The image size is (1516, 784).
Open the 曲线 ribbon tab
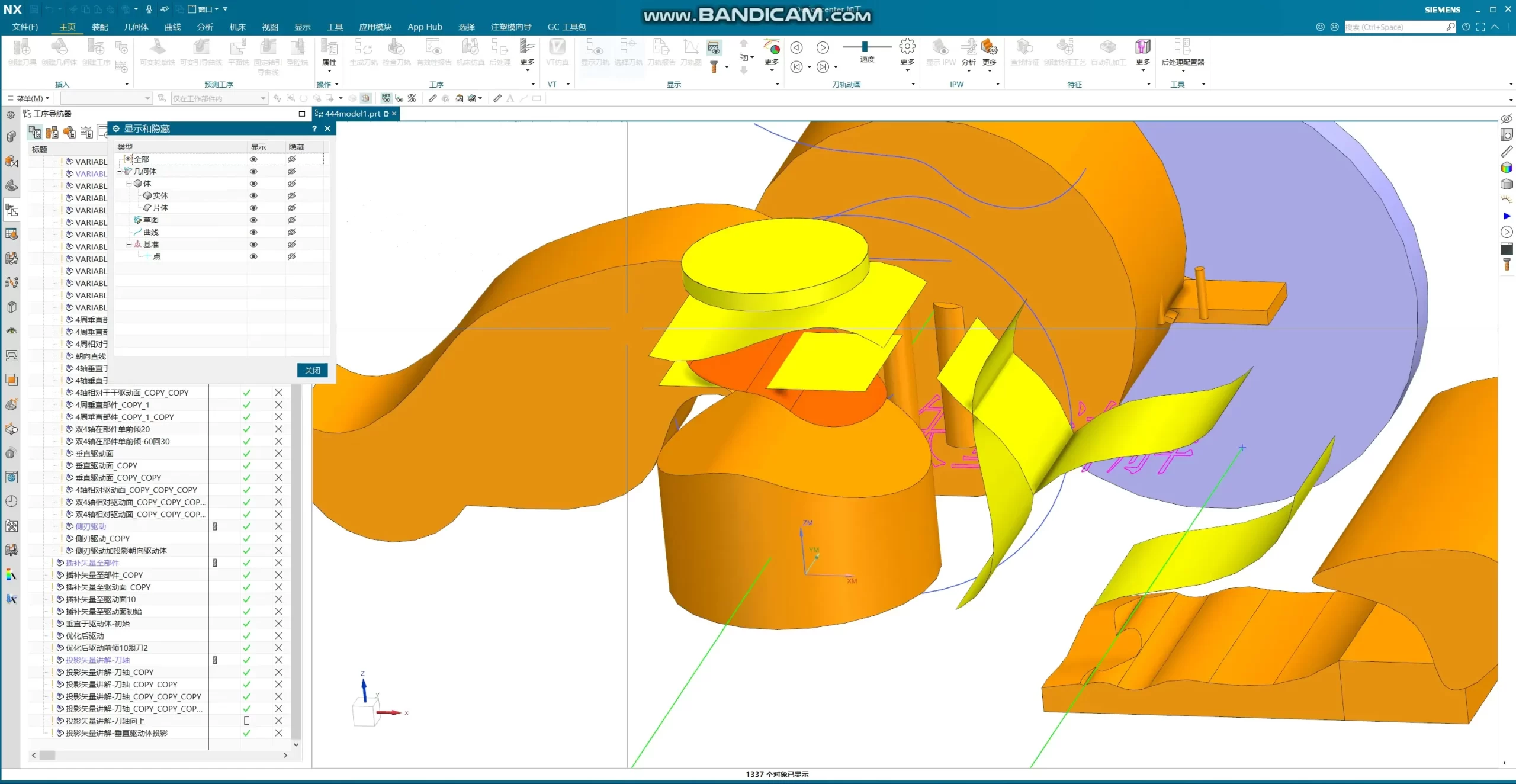[172, 27]
